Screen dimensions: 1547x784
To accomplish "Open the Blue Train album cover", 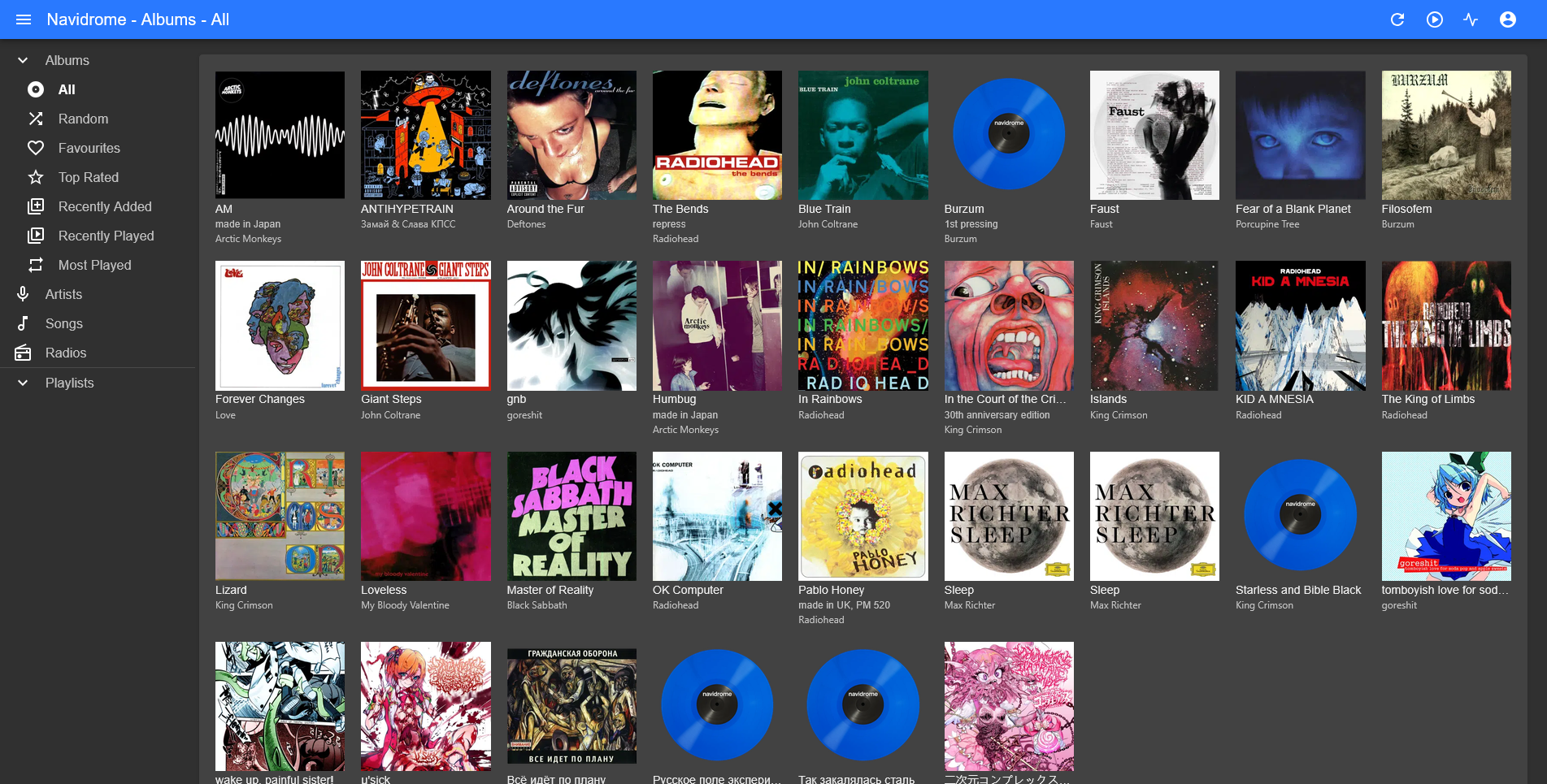I will [x=863, y=135].
